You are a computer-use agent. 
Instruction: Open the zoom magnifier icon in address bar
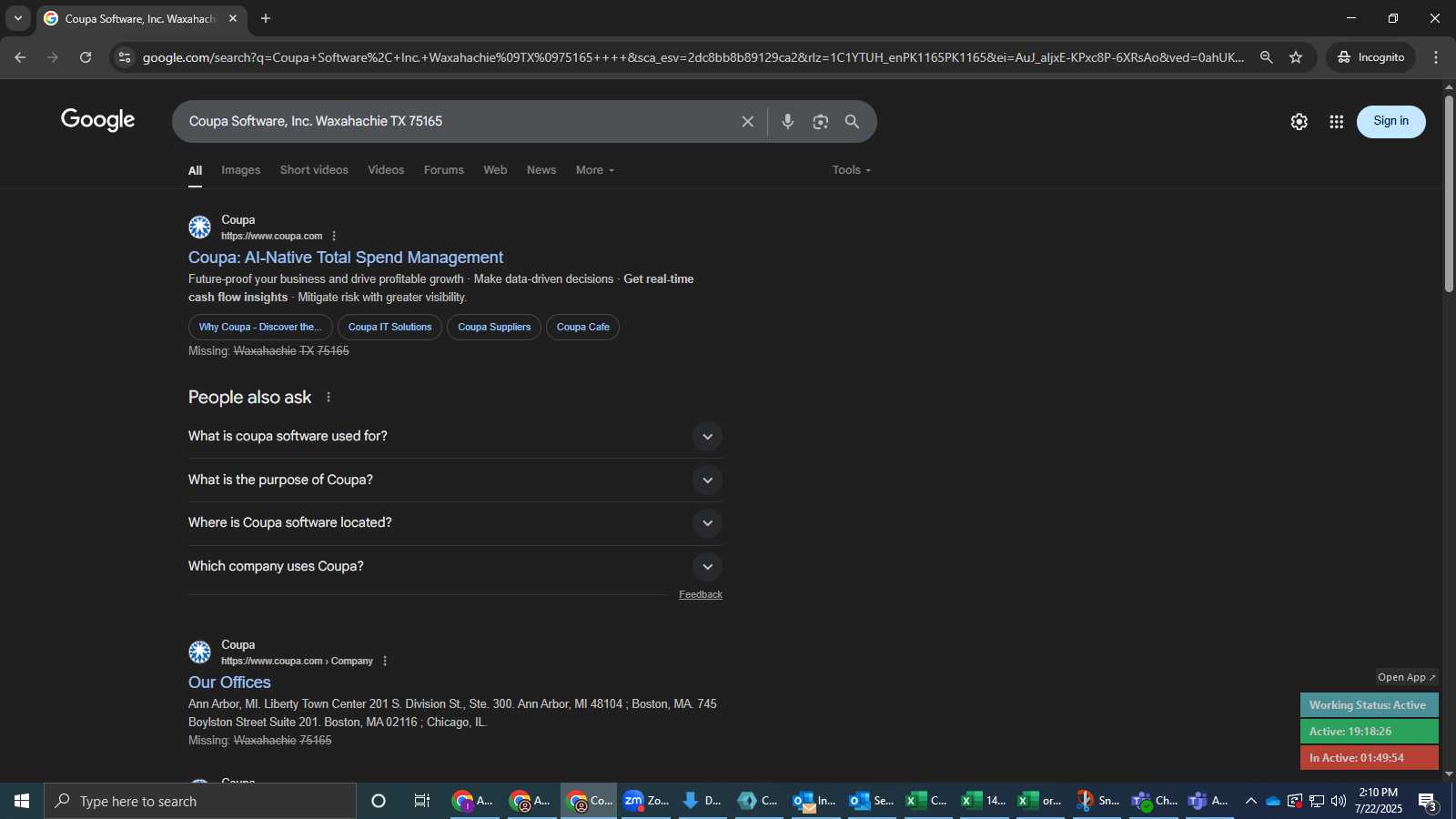[1266, 57]
